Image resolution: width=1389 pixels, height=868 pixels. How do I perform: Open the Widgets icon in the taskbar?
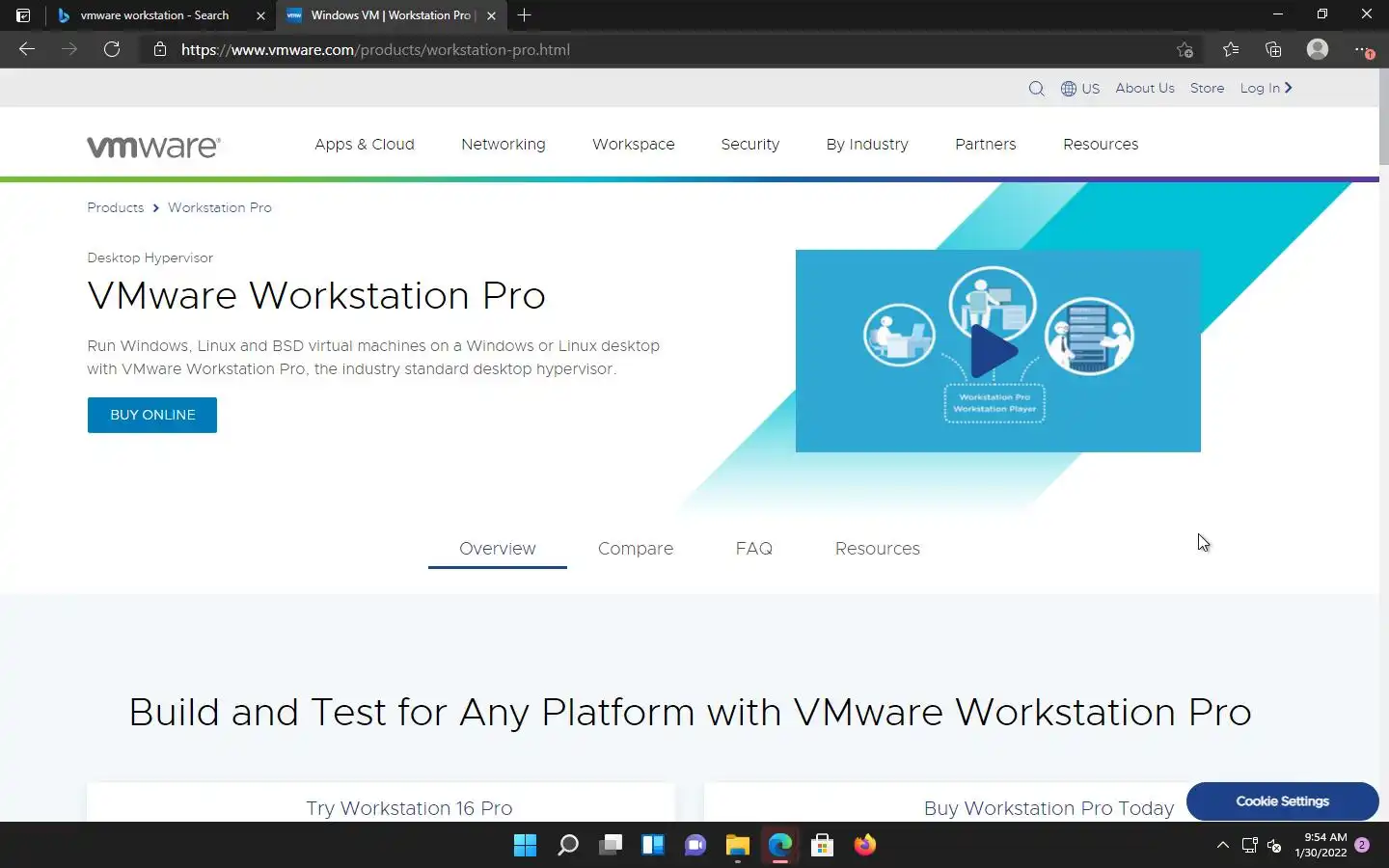(x=653, y=846)
